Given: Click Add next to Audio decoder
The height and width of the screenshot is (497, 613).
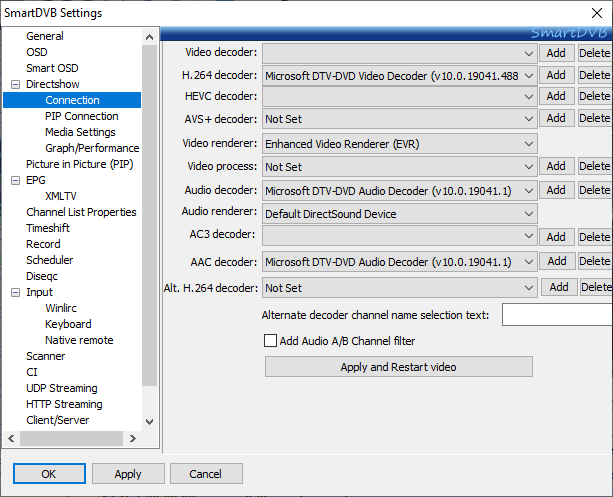Looking at the screenshot, I should pos(556,190).
